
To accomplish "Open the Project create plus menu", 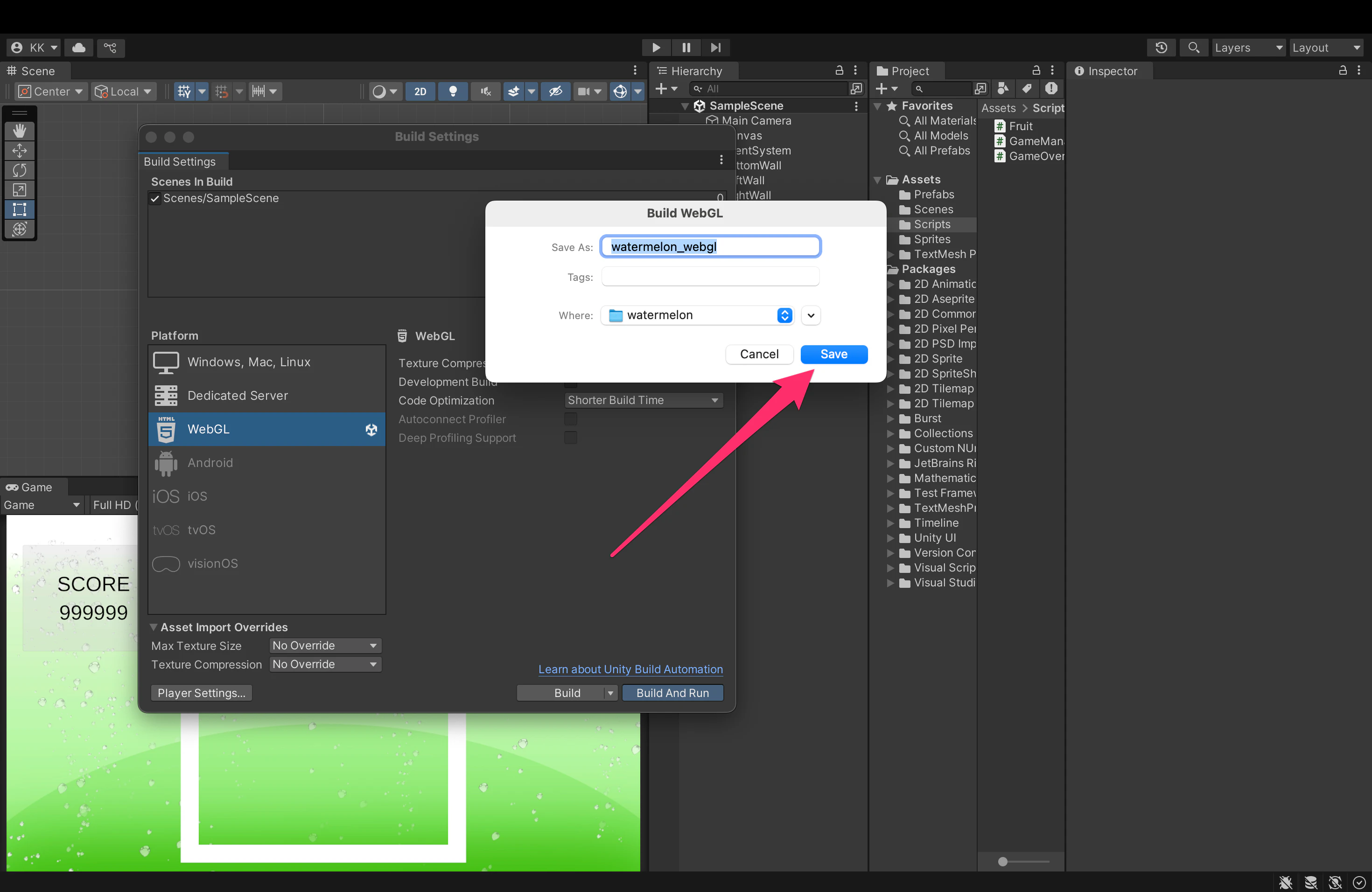I will tap(887, 89).
